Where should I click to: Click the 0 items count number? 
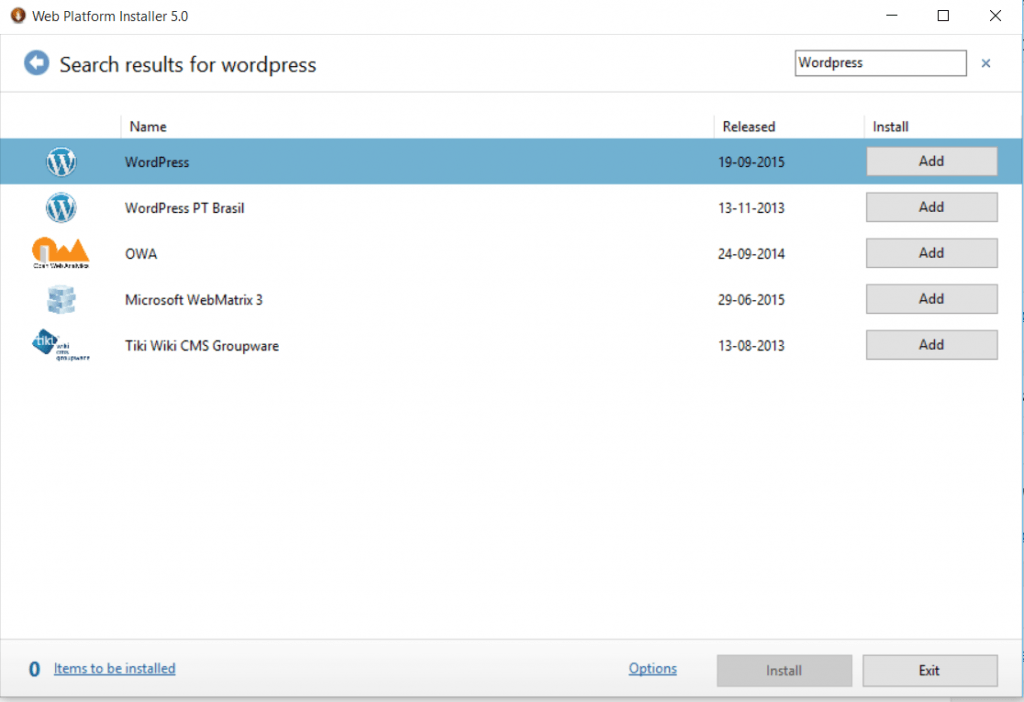coord(34,669)
